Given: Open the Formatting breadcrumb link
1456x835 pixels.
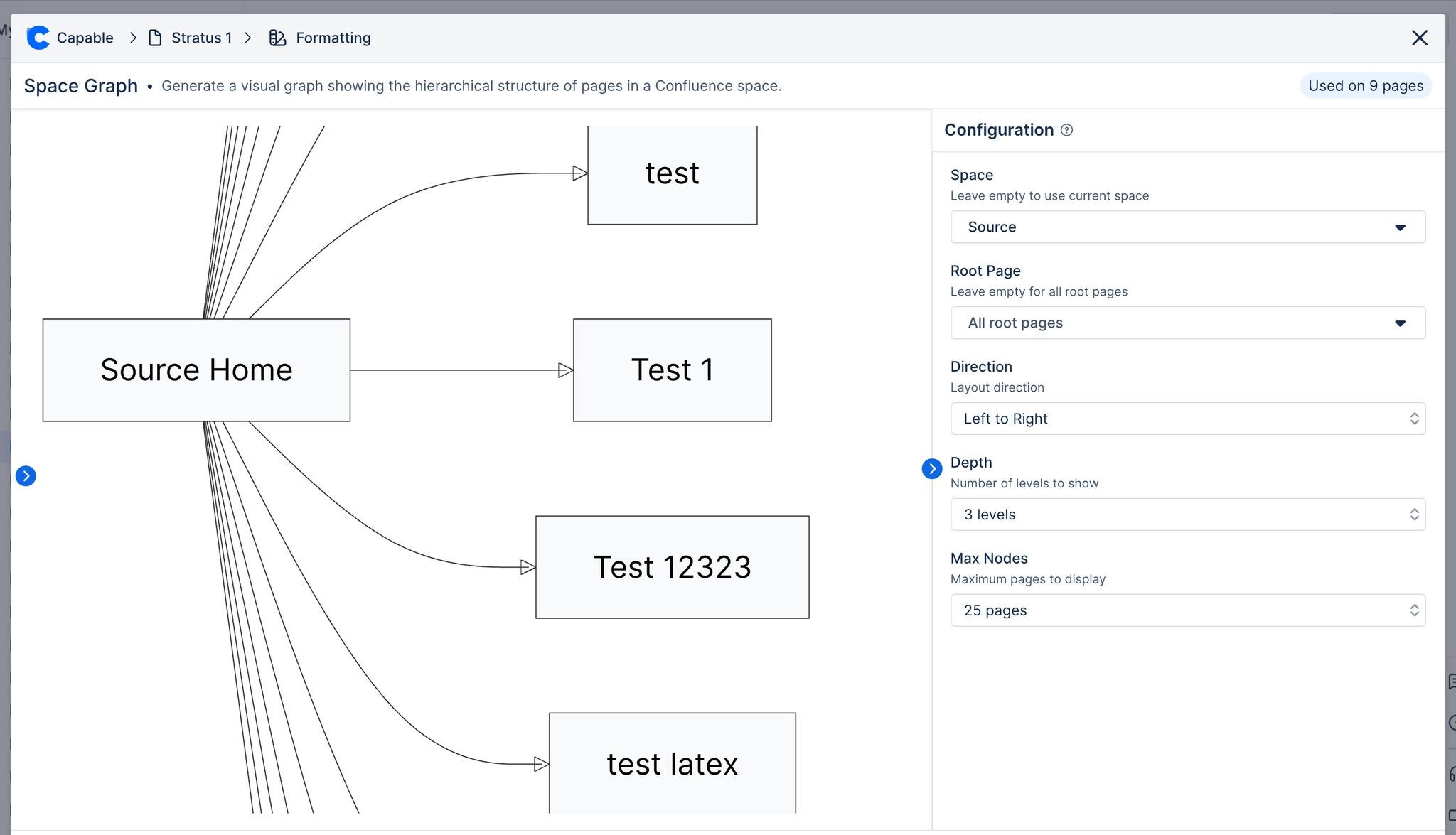Looking at the screenshot, I should (x=333, y=37).
